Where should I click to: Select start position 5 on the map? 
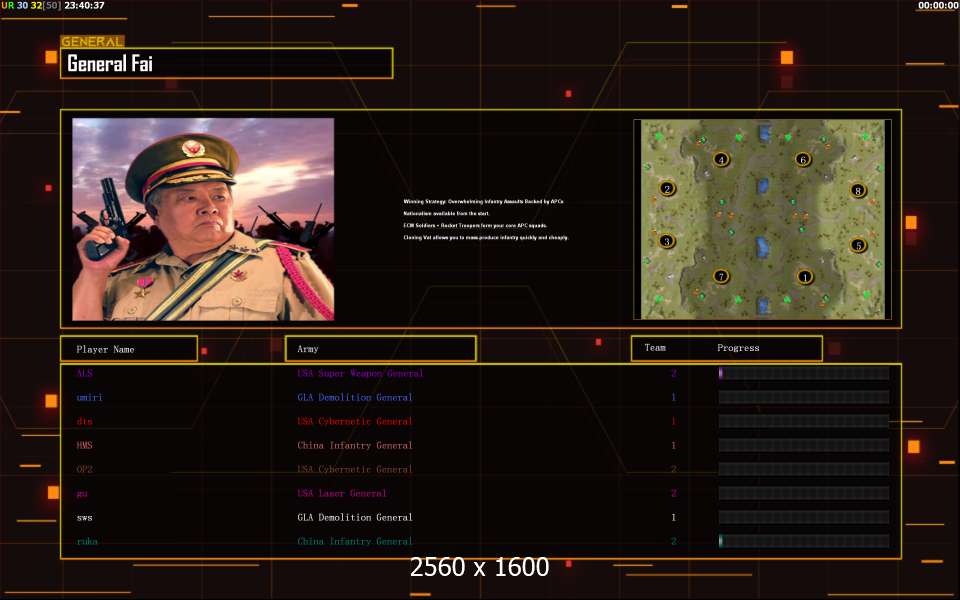click(858, 246)
